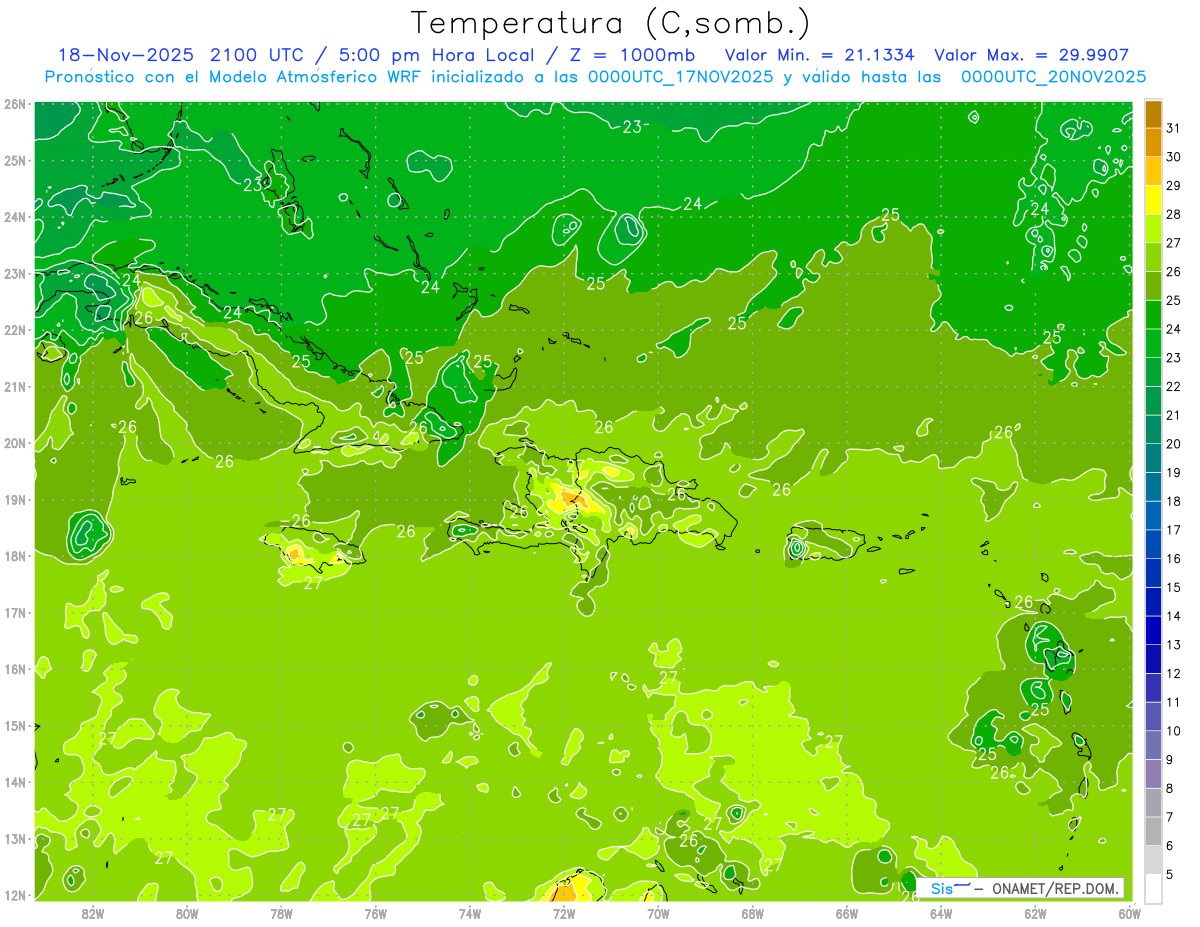Click the colorbar scale label 18
Screen dimensions: 1200x927
coord(1173,501)
